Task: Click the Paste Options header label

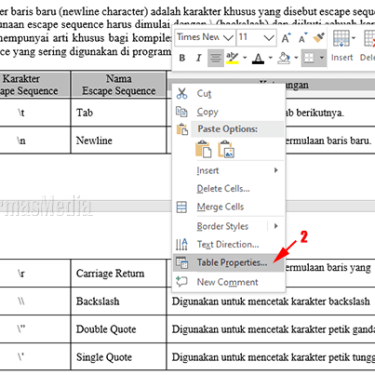Action: (227, 129)
